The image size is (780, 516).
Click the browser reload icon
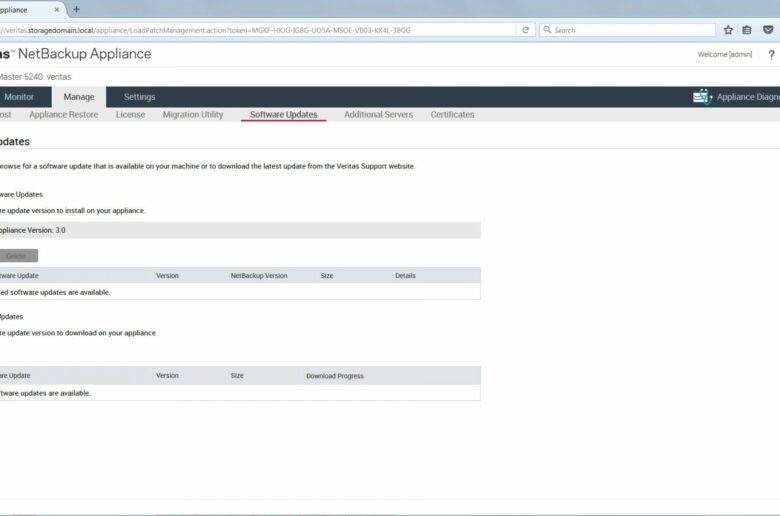click(525, 30)
